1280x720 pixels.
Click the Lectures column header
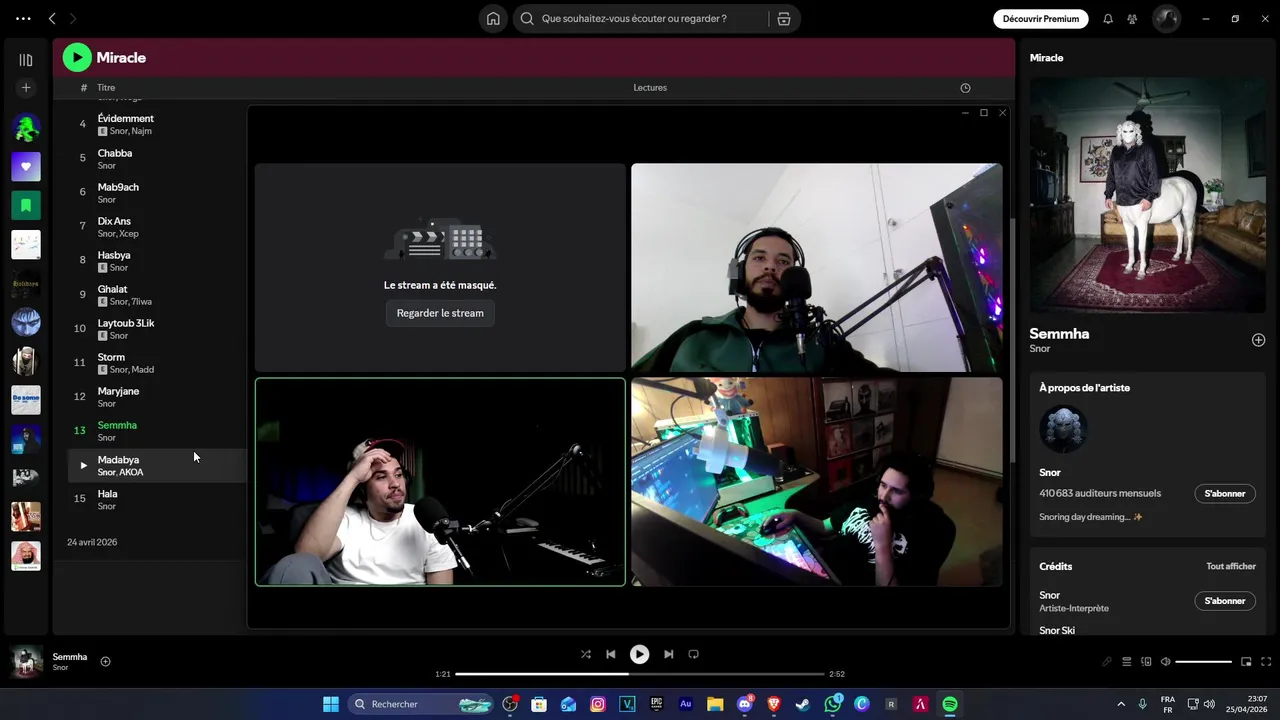click(x=650, y=88)
